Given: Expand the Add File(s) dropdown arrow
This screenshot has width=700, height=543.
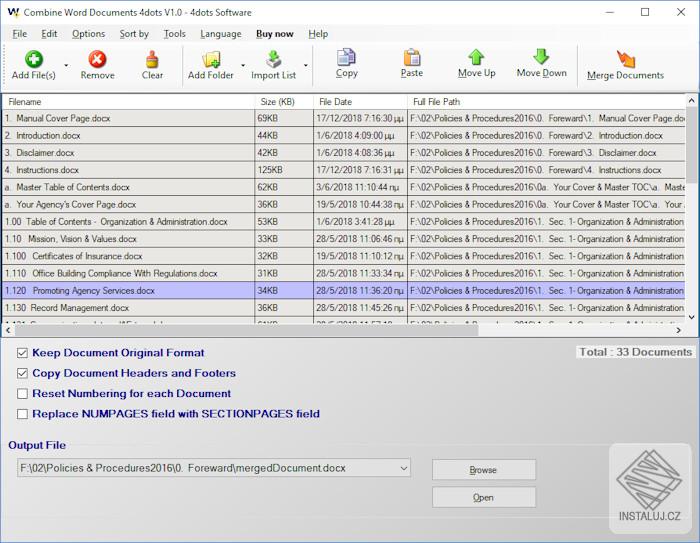Looking at the screenshot, I should (x=66, y=65).
